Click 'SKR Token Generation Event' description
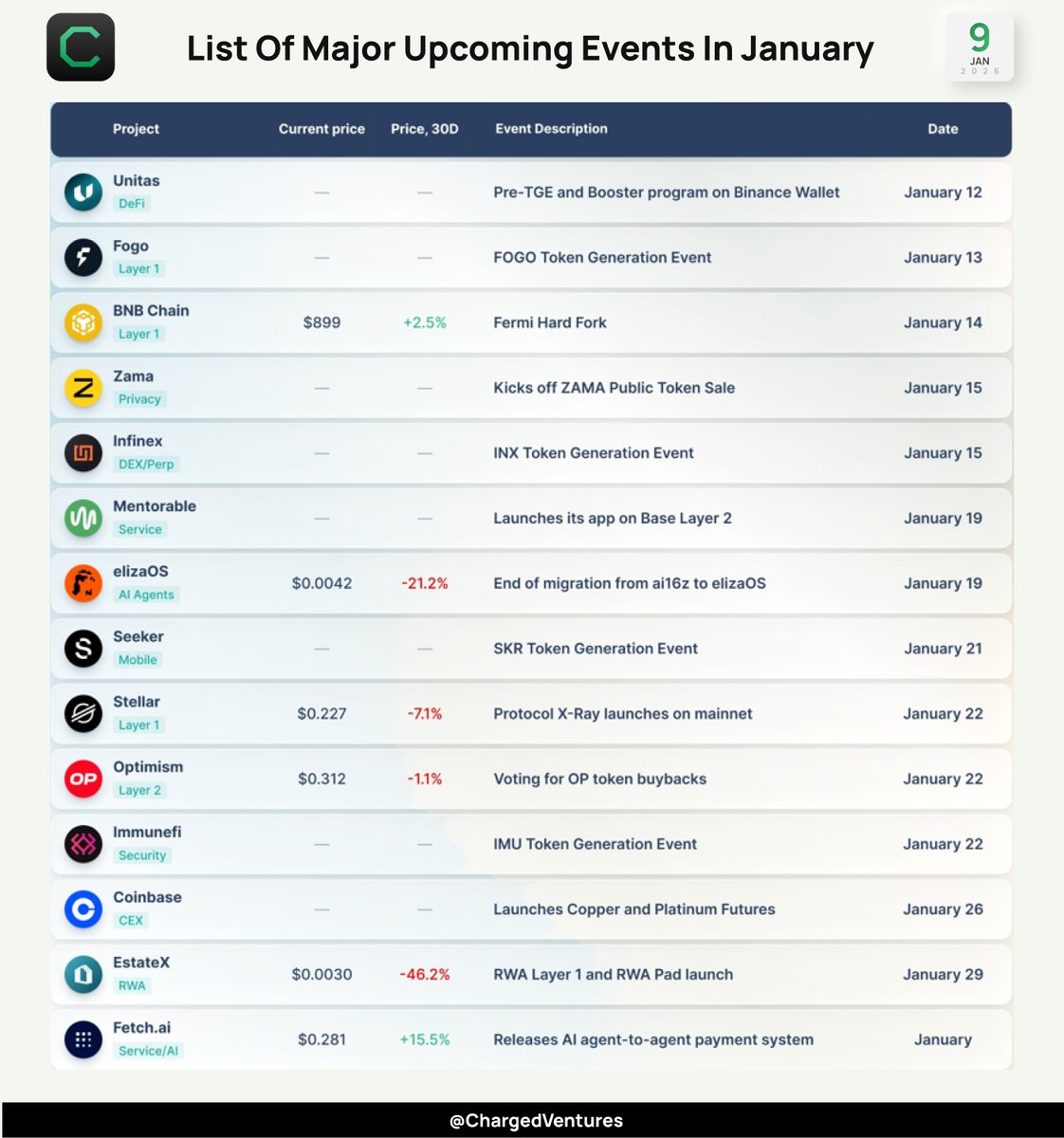 (596, 649)
